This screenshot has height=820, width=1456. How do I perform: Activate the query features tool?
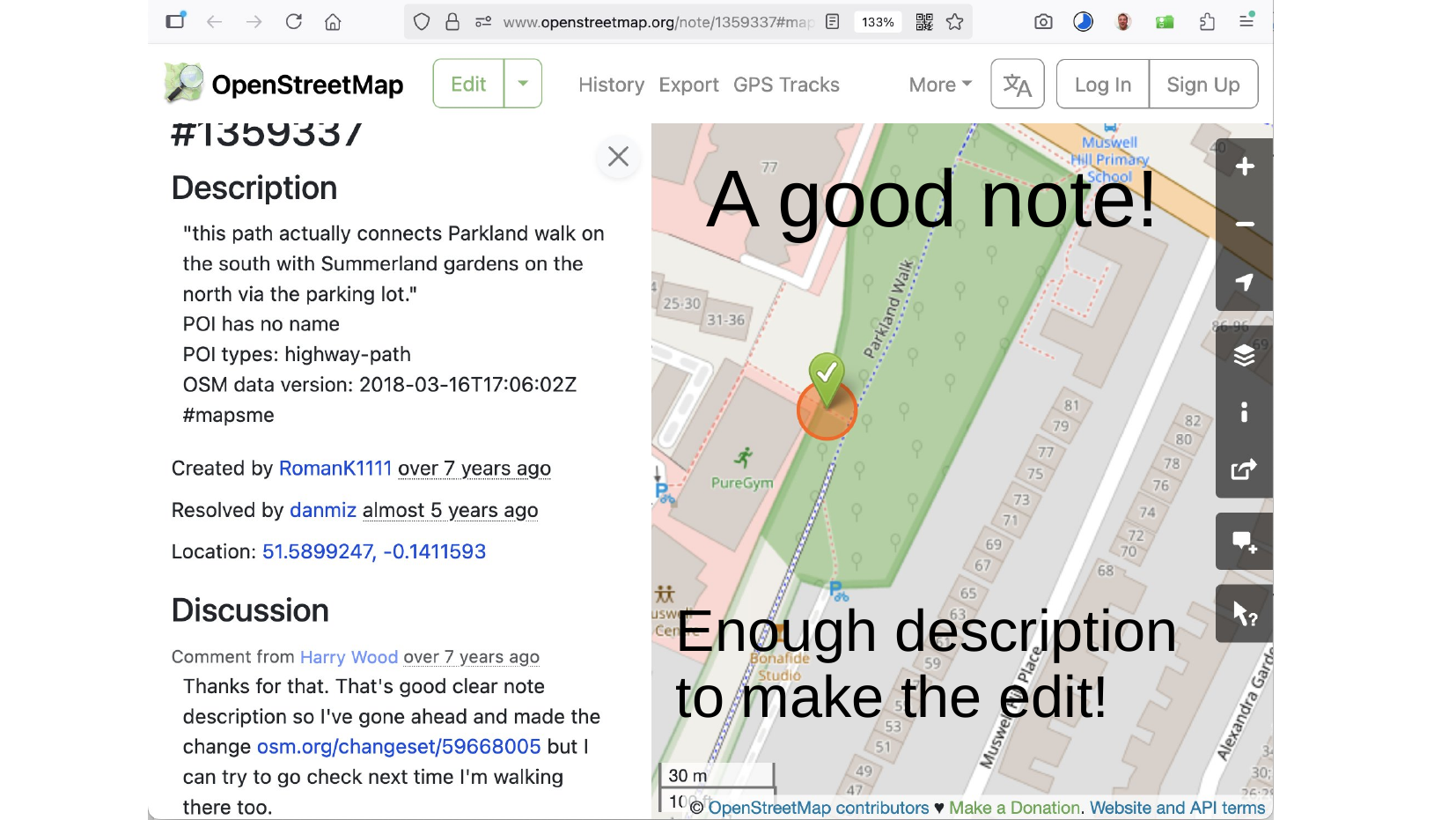(1244, 613)
